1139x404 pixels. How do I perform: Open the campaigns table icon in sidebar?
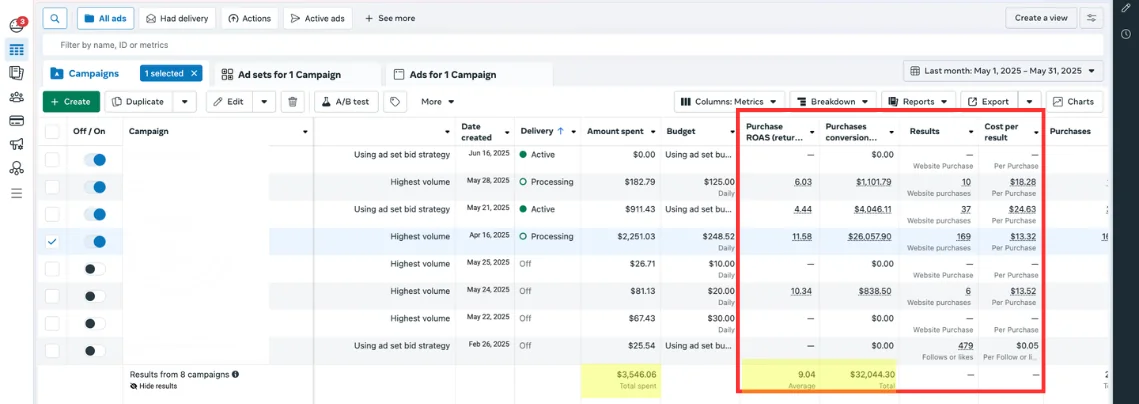pos(16,50)
